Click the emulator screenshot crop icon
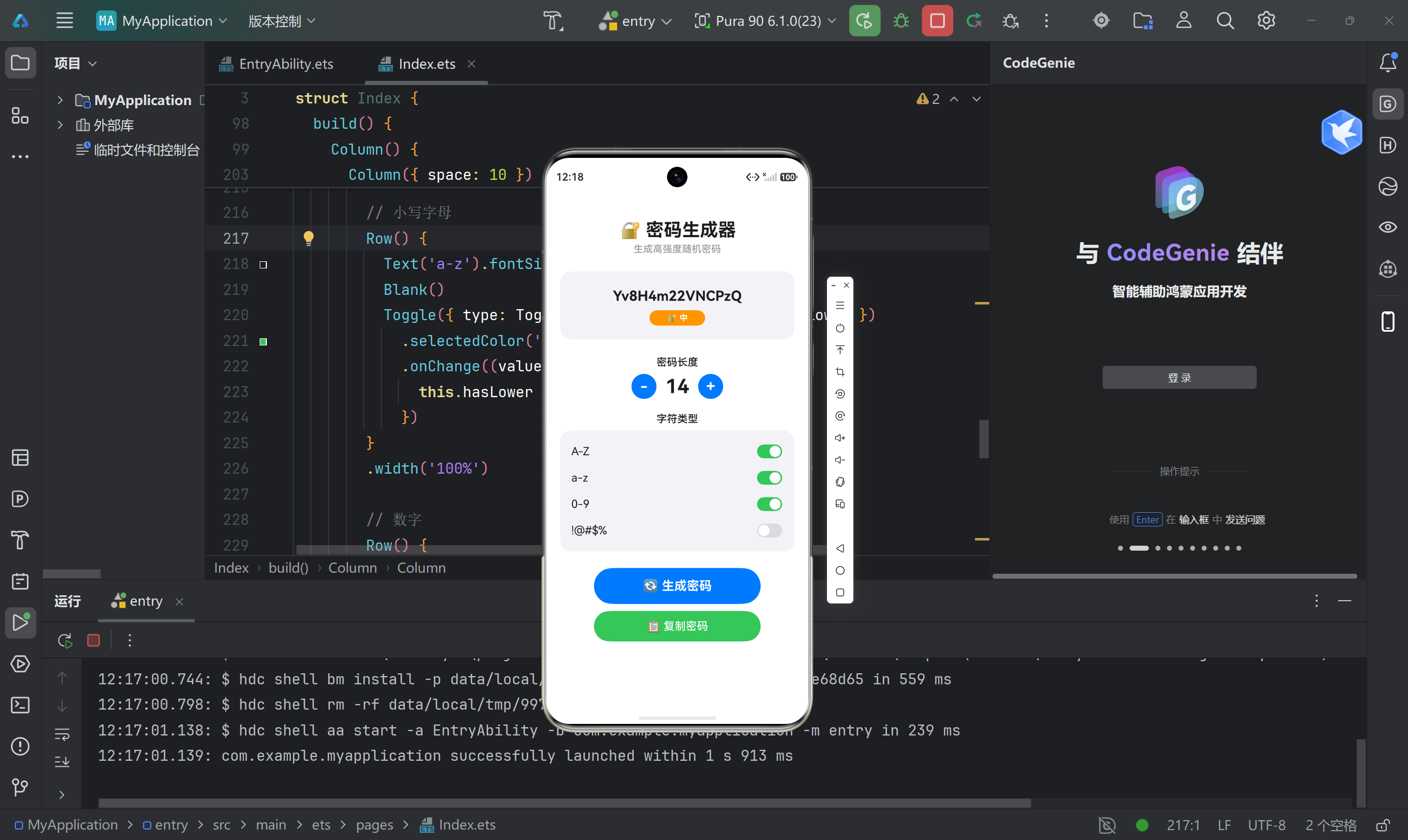Viewport: 1408px width, 840px height. (840, 372)
